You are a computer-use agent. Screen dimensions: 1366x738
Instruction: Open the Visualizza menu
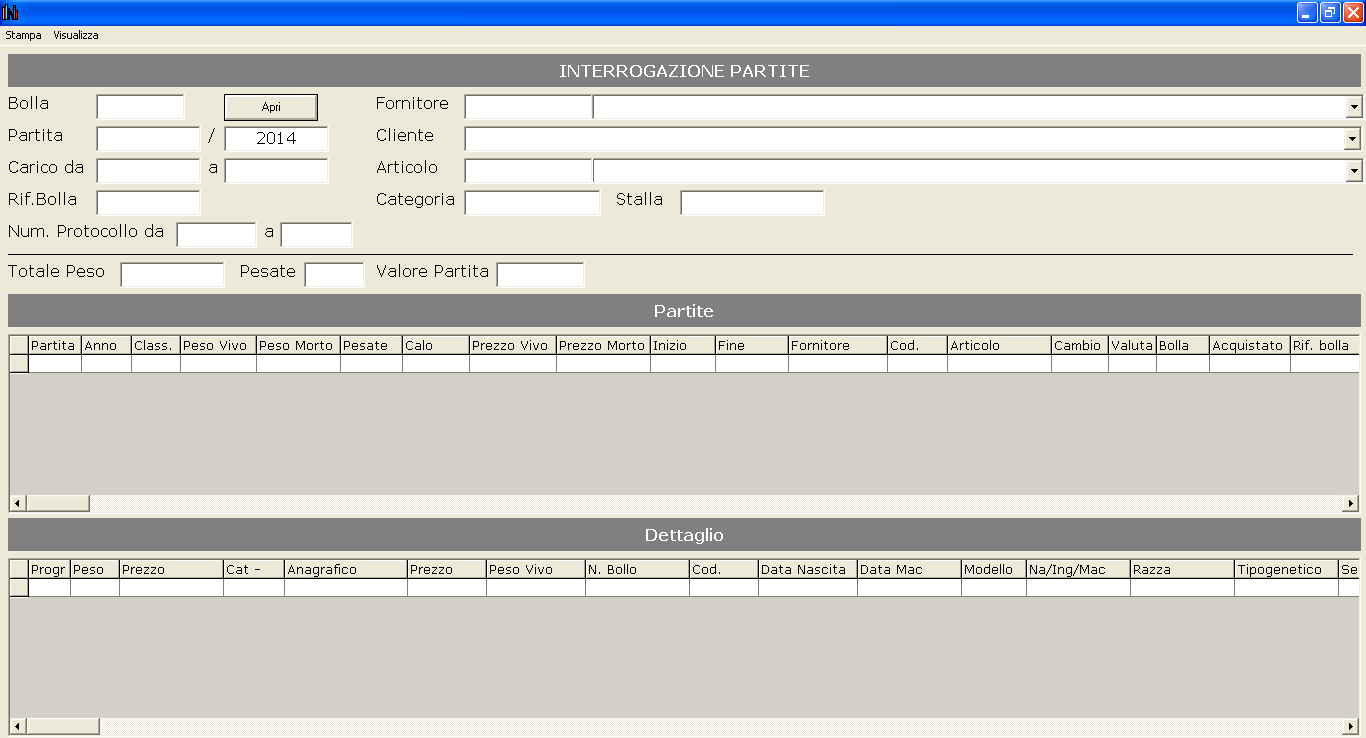76,35
